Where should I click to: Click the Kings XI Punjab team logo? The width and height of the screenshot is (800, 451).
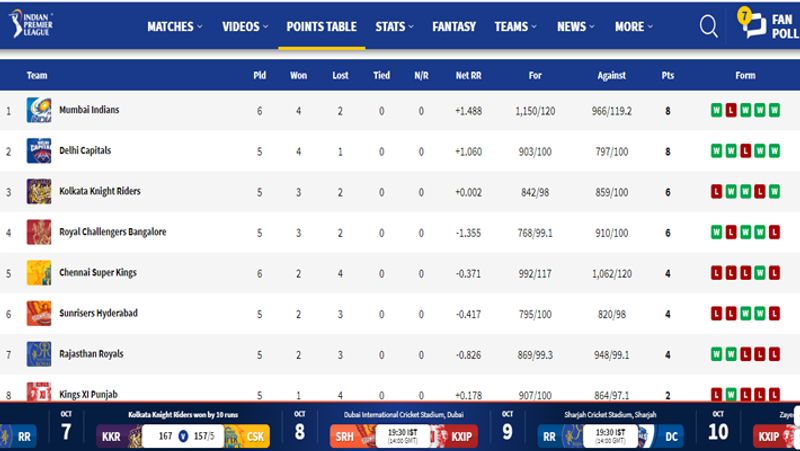tap(39, 392)
